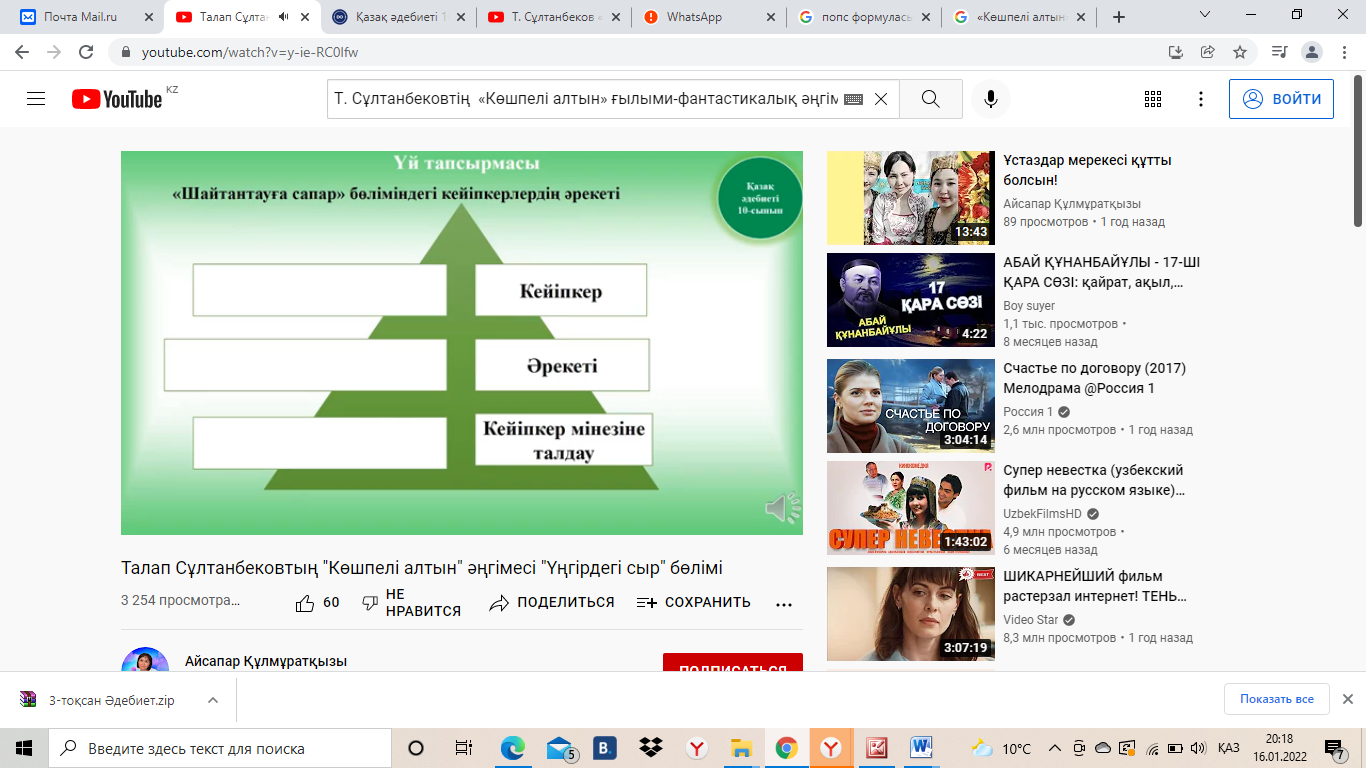Screen dimensions: 1366x768
Task: Open Word from the taskbar
Action: point(921,748)
